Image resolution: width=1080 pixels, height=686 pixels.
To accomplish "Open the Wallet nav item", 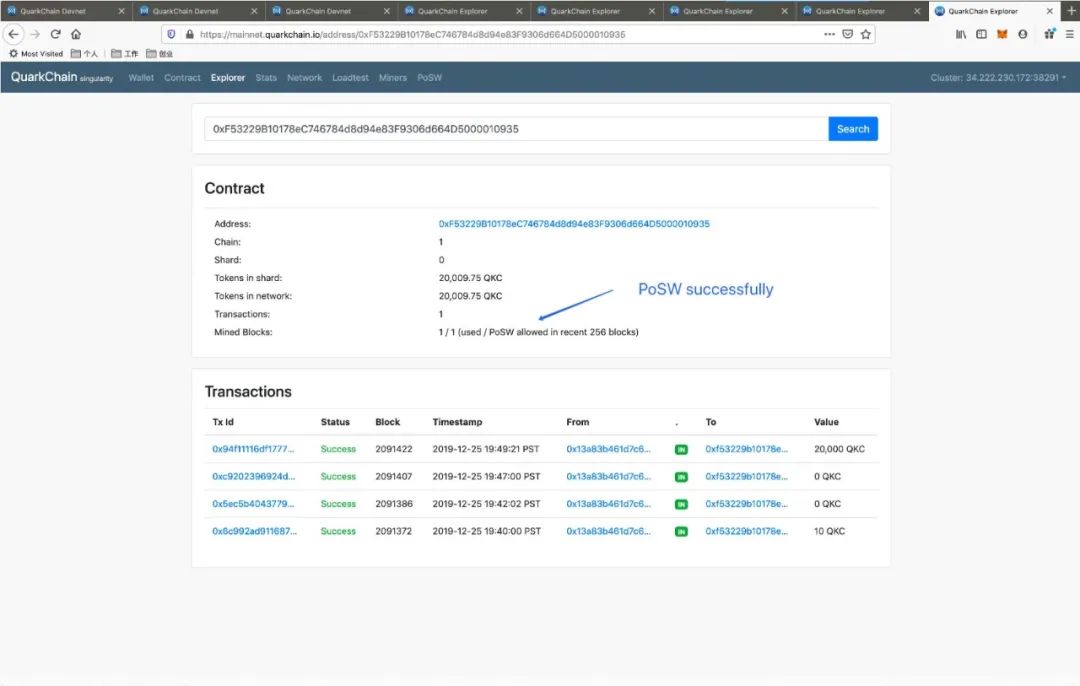I will pyautogui.click(x=141, y=78).
